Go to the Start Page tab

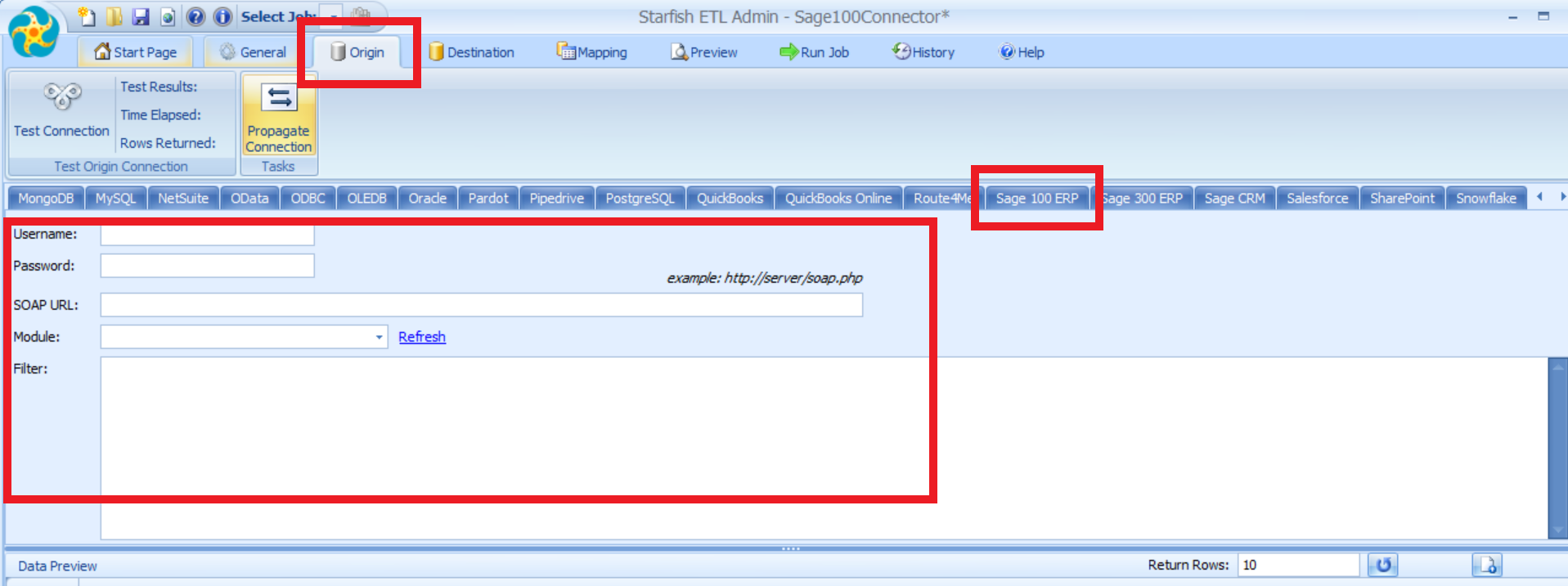click(135, 52)
